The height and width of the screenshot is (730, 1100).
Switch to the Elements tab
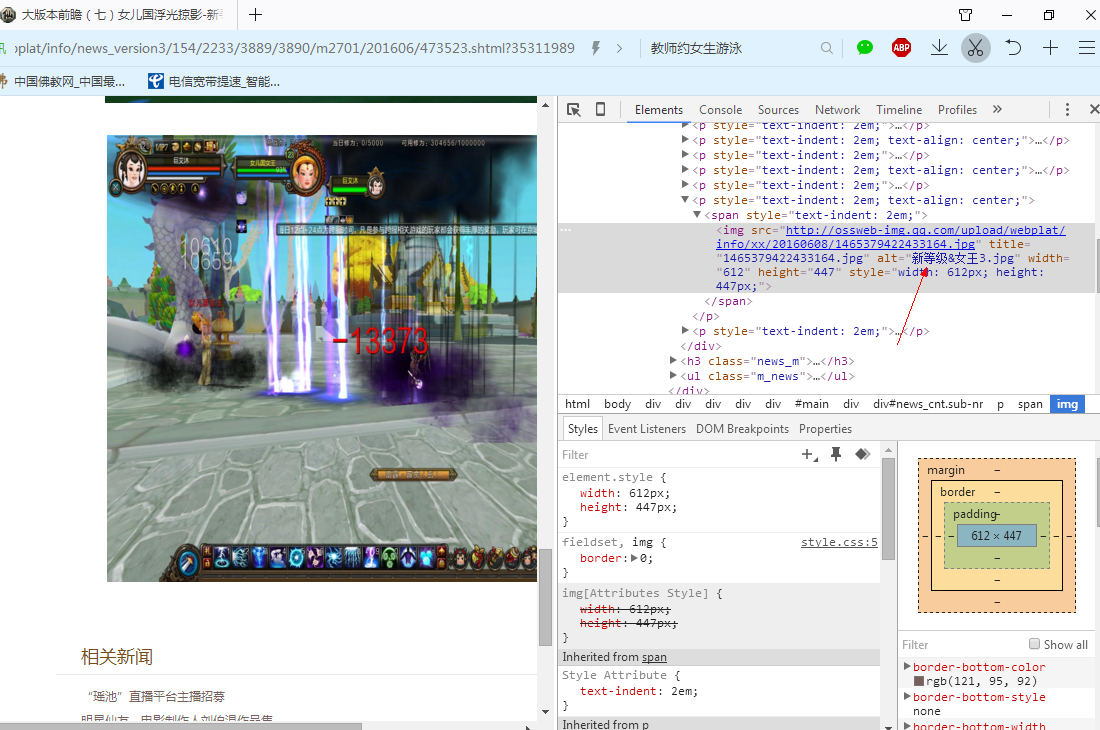[659, 109]
